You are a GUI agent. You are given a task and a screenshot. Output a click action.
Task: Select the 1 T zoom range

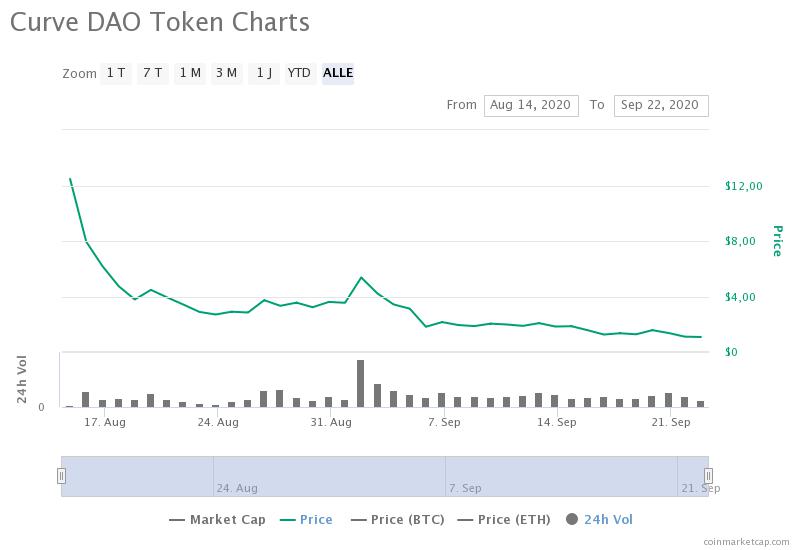tap(116, 73)
